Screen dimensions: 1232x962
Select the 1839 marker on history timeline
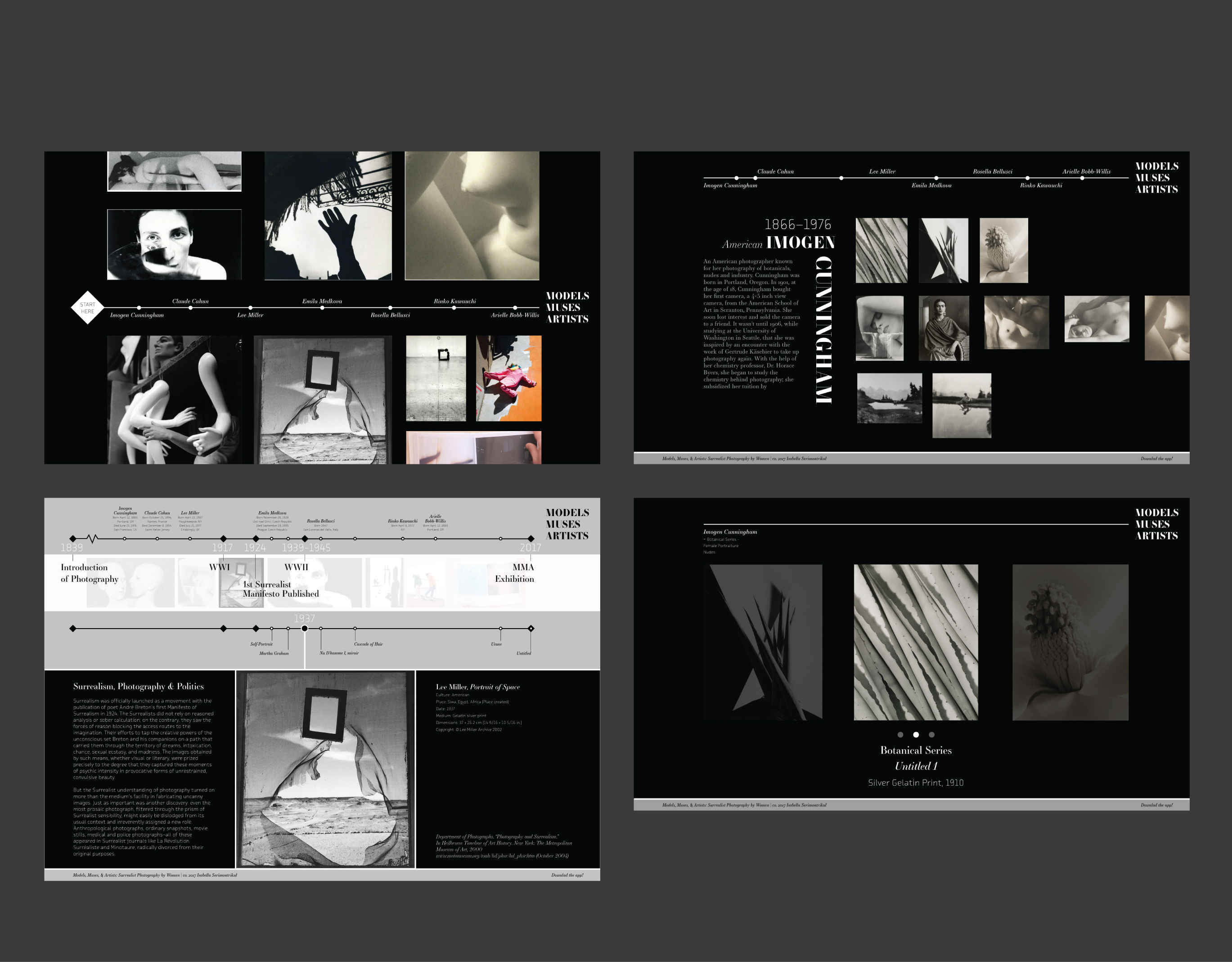73,539
